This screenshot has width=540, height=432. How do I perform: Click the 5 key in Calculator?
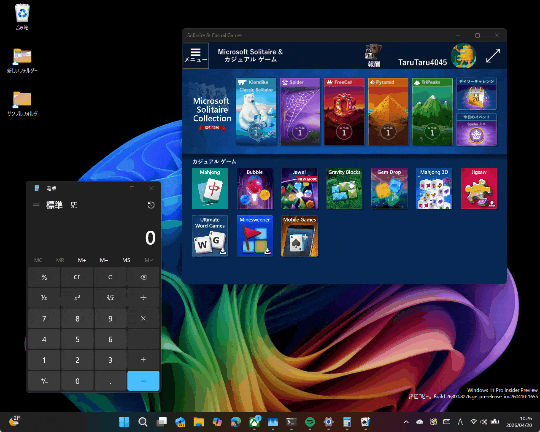click(77, 339)
